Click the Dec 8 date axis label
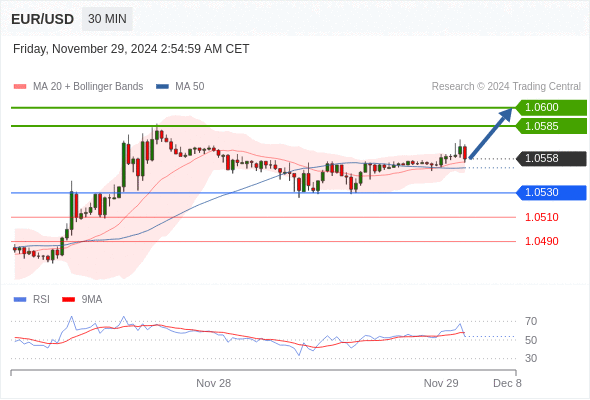This screenshot has height=400, width=590. click(x=507, y=383)
